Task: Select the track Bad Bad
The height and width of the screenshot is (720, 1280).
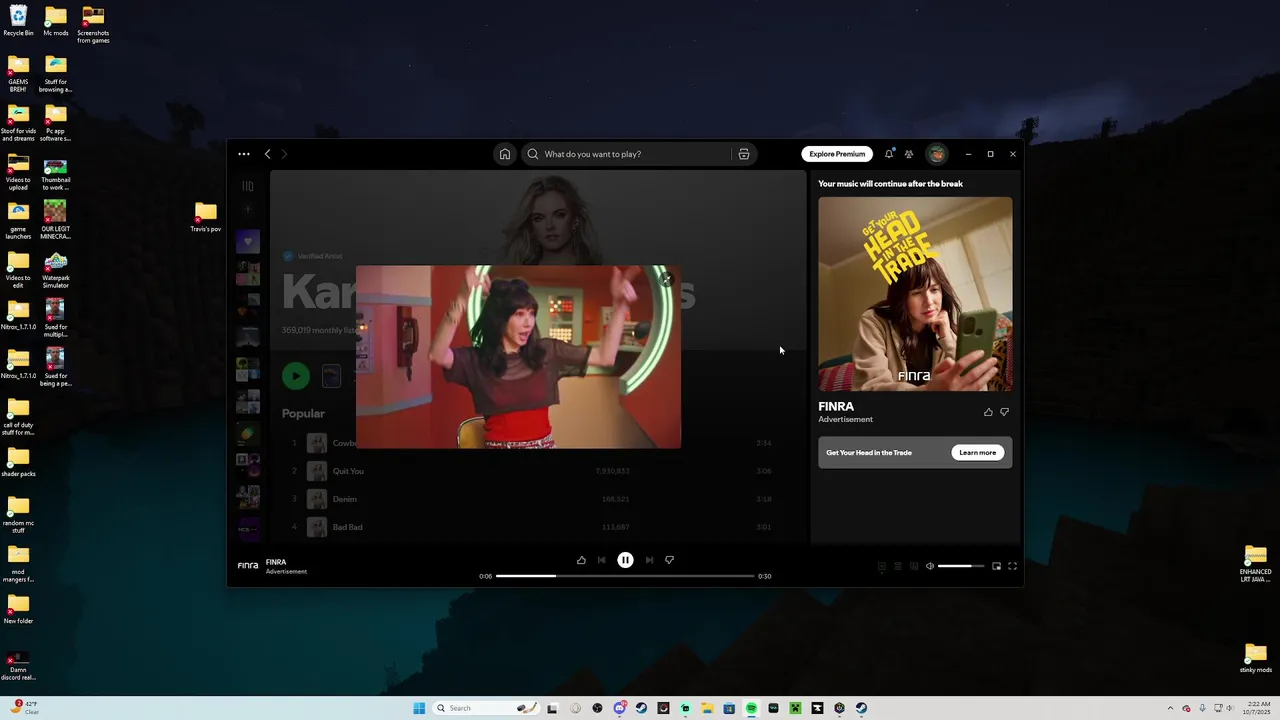Action: coord(347,527)
